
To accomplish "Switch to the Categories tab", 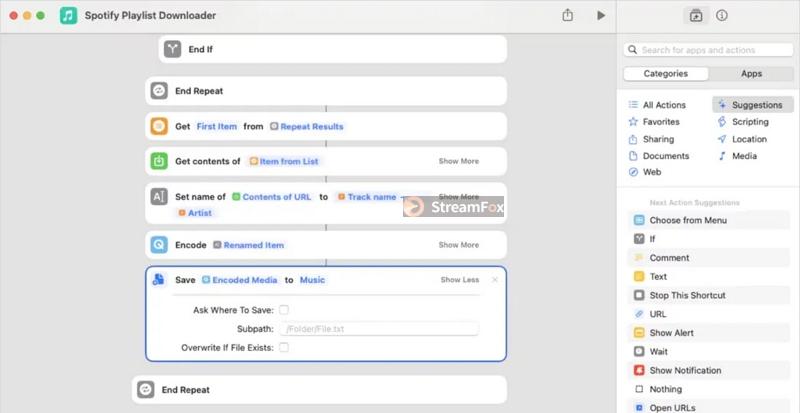I will tap(666, 74).
